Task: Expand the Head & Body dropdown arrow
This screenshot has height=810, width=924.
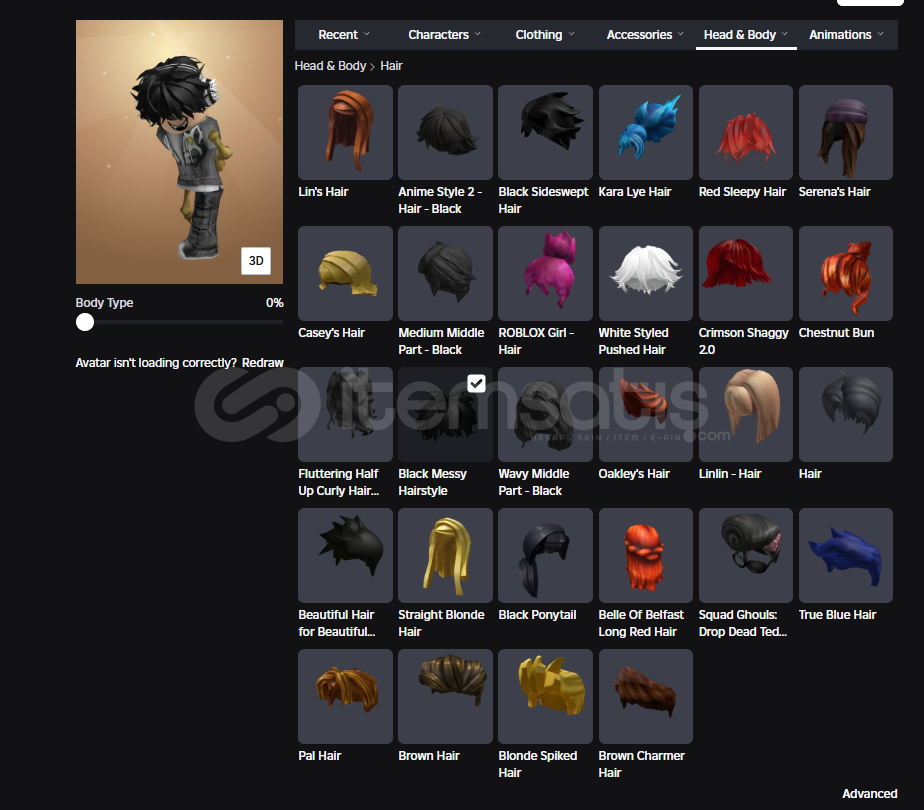Action: [784, 34]
